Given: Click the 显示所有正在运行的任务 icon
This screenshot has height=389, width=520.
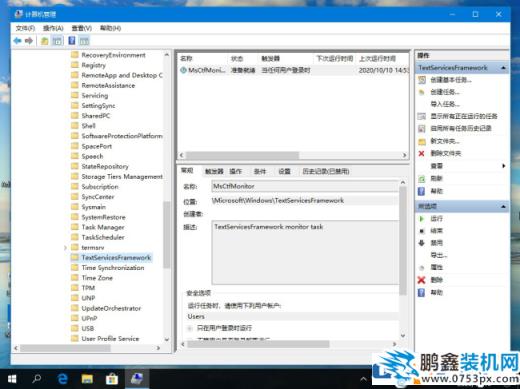Looking at the screenshot, I should [422, 116].
